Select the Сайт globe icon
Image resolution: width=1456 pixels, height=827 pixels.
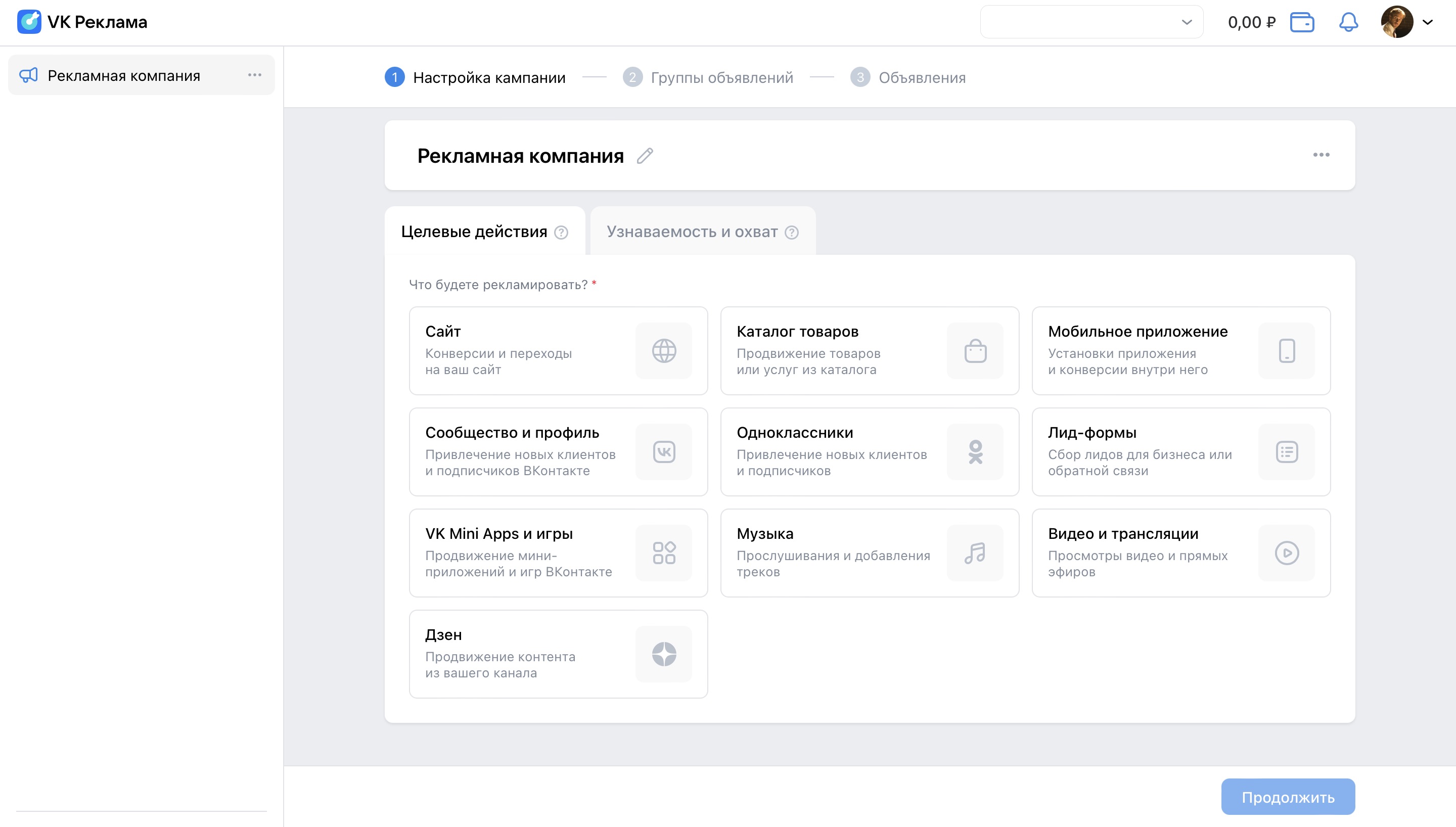coord(664,351)
